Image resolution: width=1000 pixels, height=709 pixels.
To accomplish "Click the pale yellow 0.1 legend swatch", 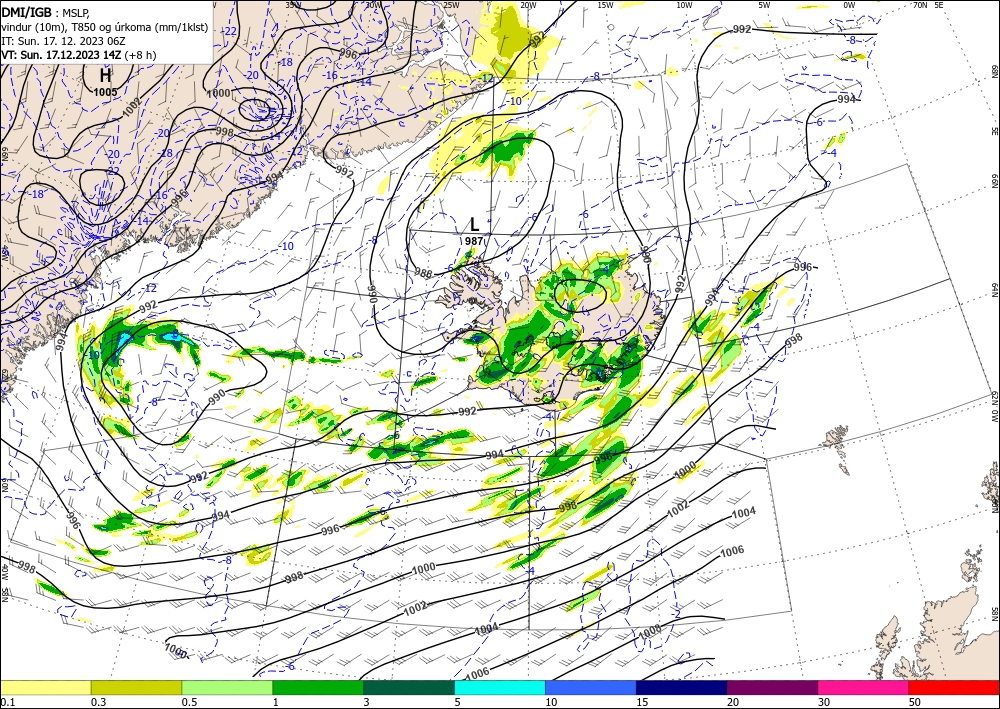I will point(45,687).
